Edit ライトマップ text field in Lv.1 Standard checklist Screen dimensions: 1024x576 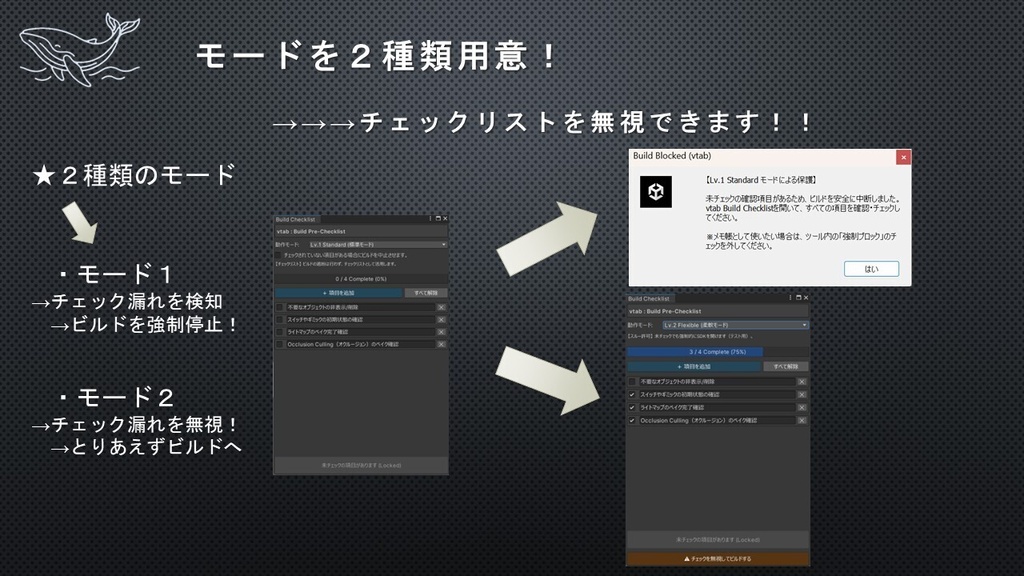pyautogui.click(x=360, y=332)
